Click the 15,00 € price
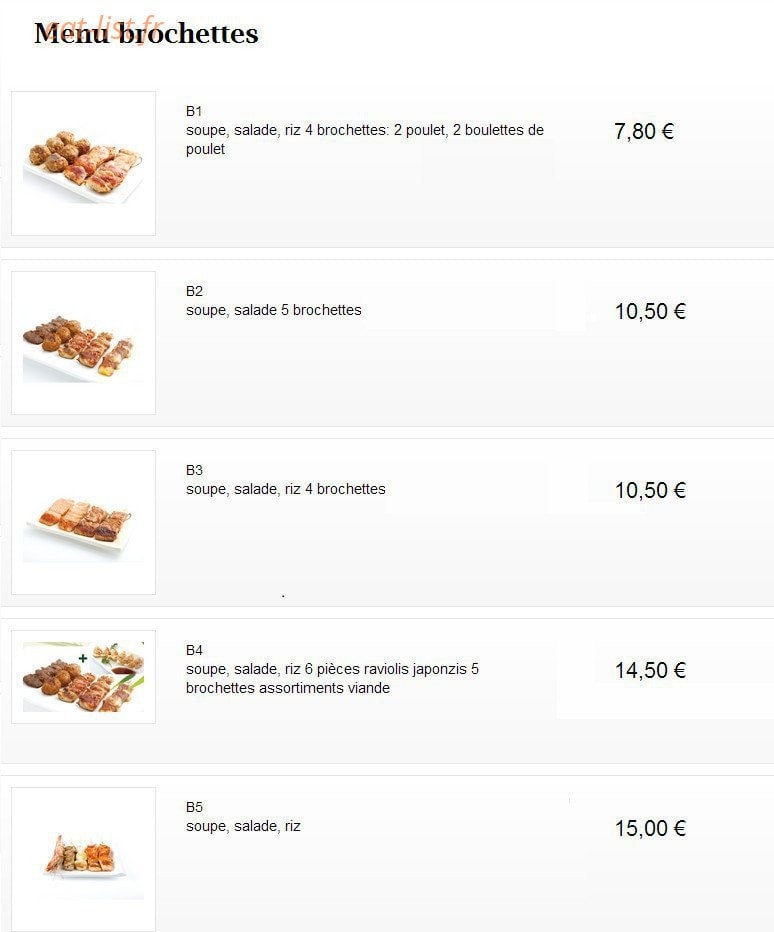774x932 pixels. [650, 828]
